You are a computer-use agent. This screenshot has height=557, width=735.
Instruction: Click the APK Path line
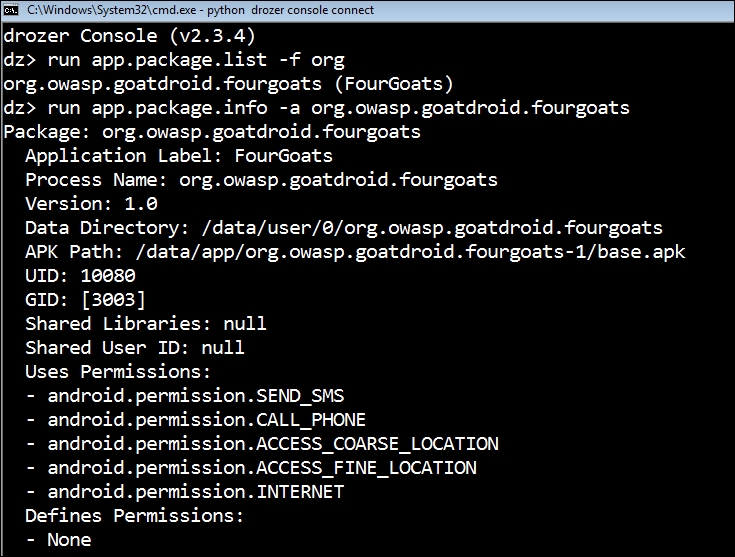[354, 252]
